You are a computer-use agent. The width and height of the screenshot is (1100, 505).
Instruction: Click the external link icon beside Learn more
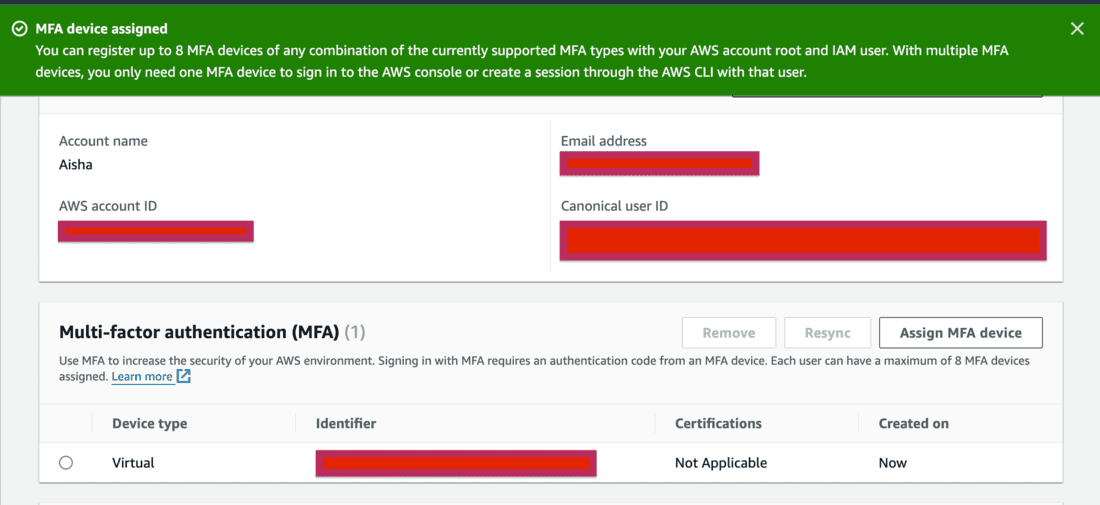[x=184, y=377]
